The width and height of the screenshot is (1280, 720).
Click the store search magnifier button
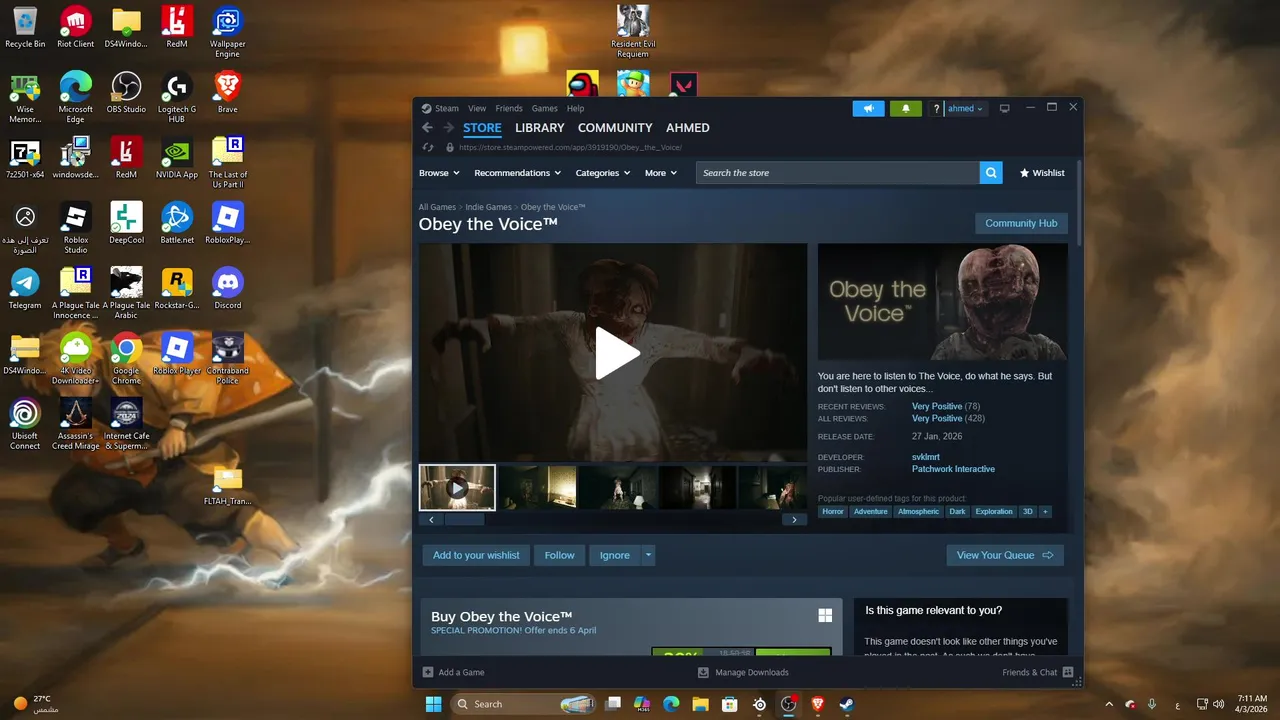click(991, 173)
